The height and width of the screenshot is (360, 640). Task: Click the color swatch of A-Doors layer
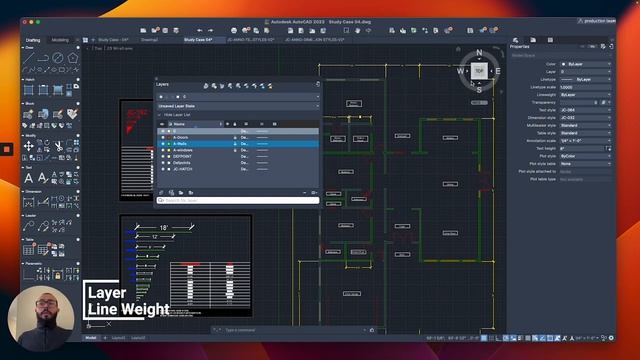tap(169, 138)
